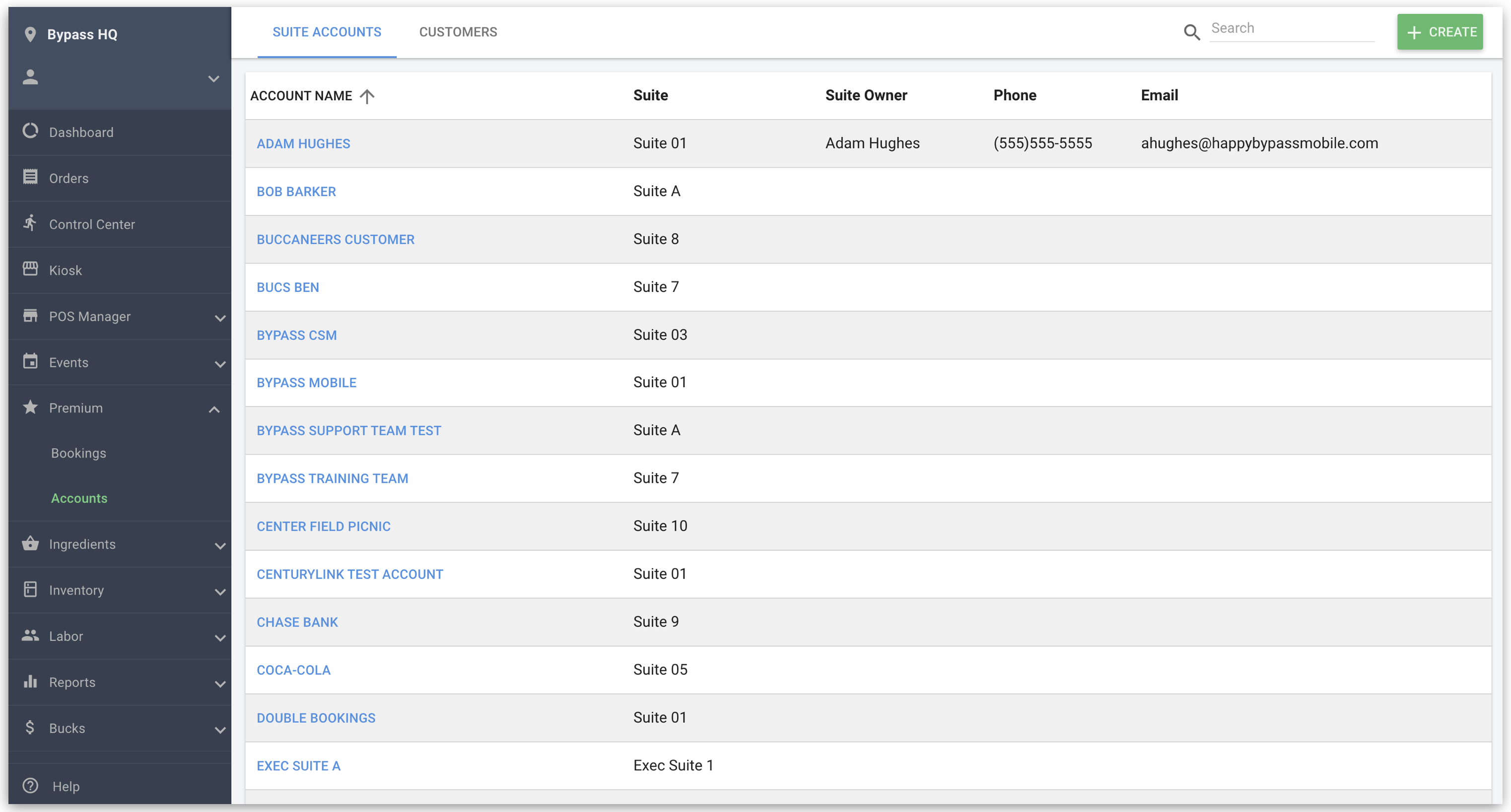1511x812 pixels.
Task: Collapse the Premium menu chevron
Action: 214,409
